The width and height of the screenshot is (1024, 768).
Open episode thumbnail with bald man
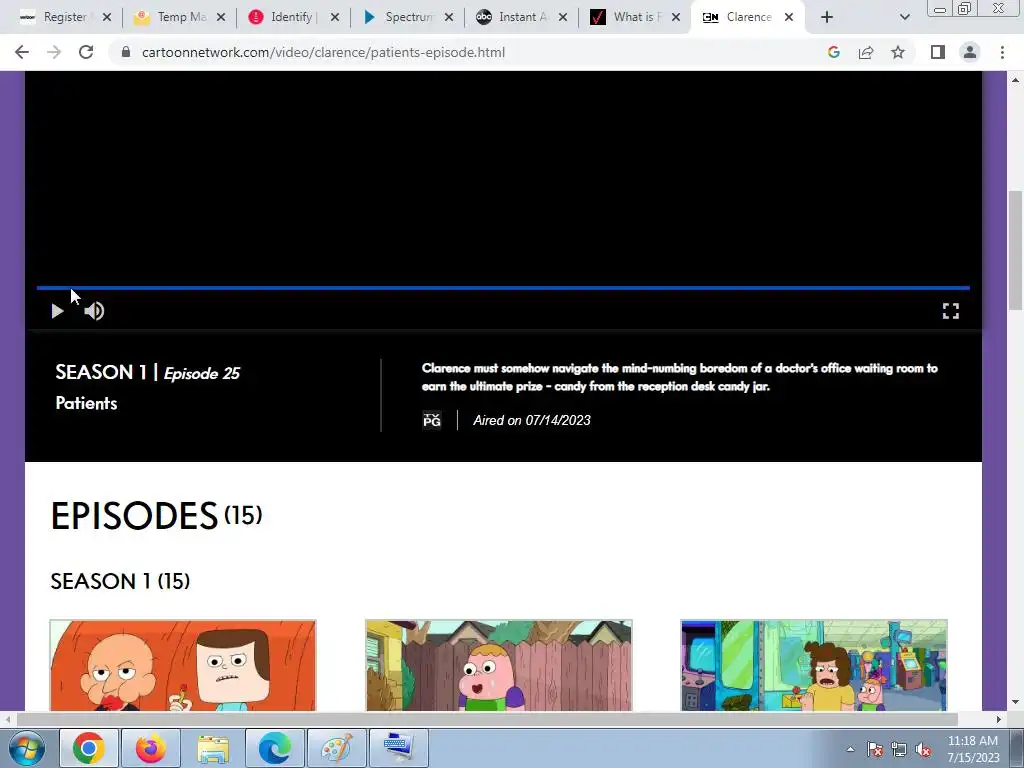coord(183,665)
